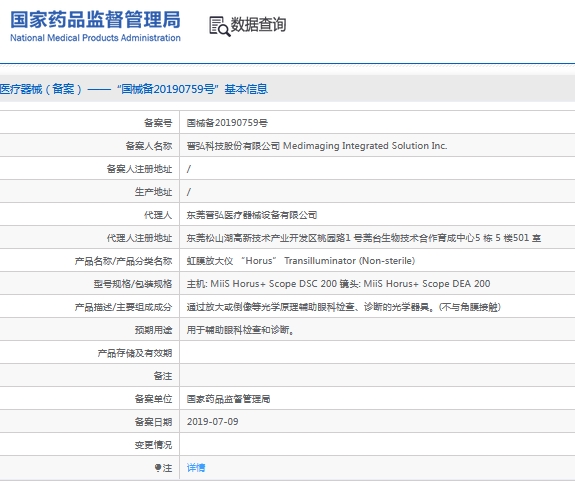Click the model spec MiiS Horus+ Scope value
Viewport: 575px width, 488px height.
[338, 284]
